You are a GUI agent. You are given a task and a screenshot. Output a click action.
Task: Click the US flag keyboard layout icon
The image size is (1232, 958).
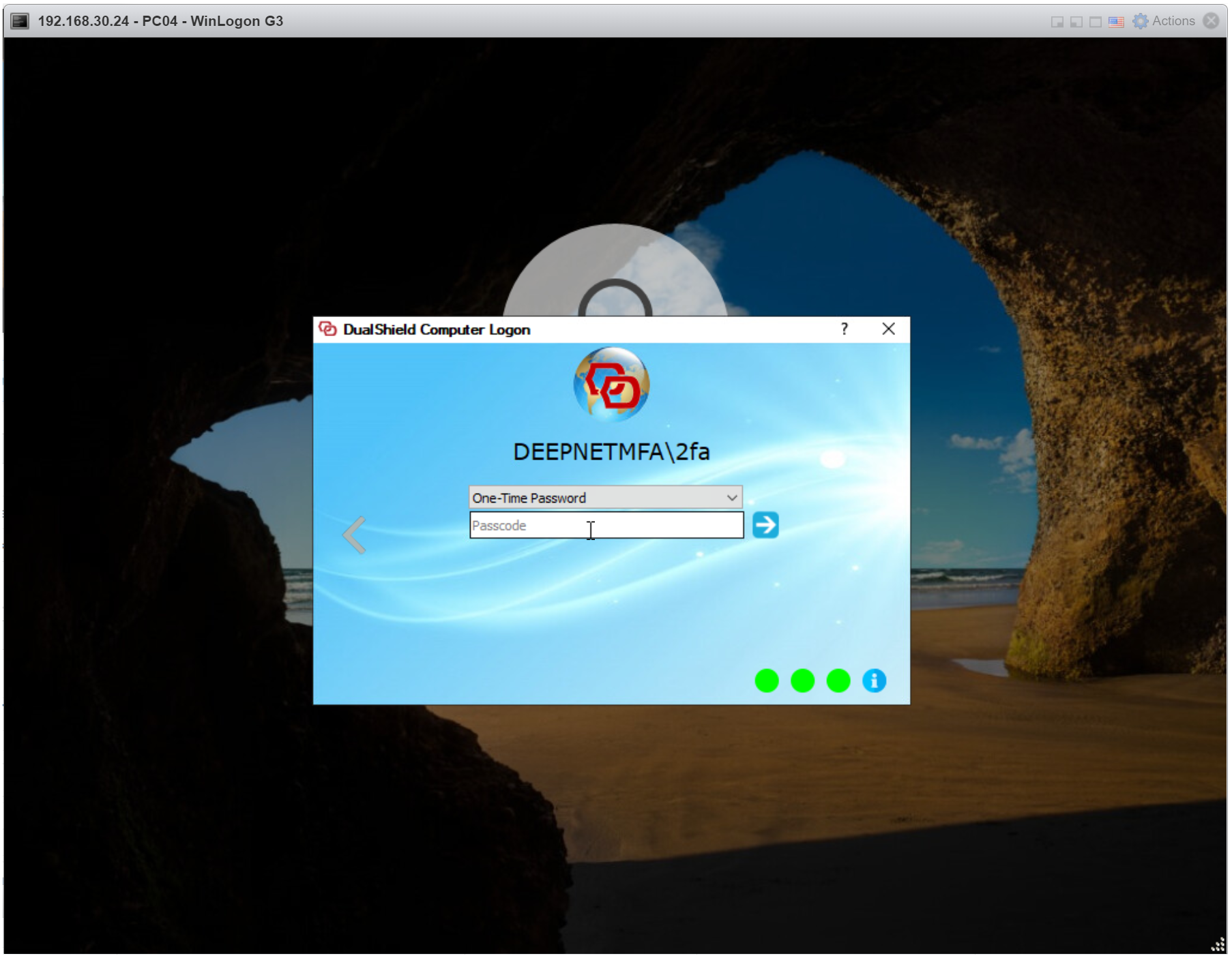click(1116, 22)
